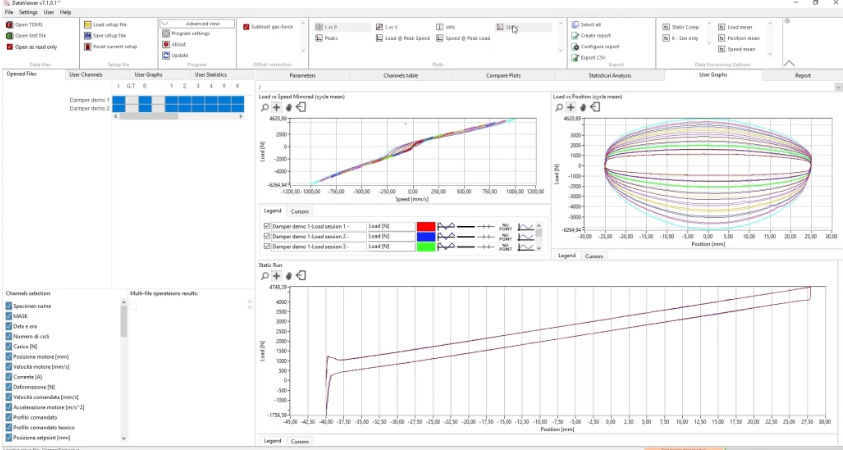Select the L vs V plot
Image resolution: width=843 pixels, height=450 pixels.
click(x=387, y=27)
